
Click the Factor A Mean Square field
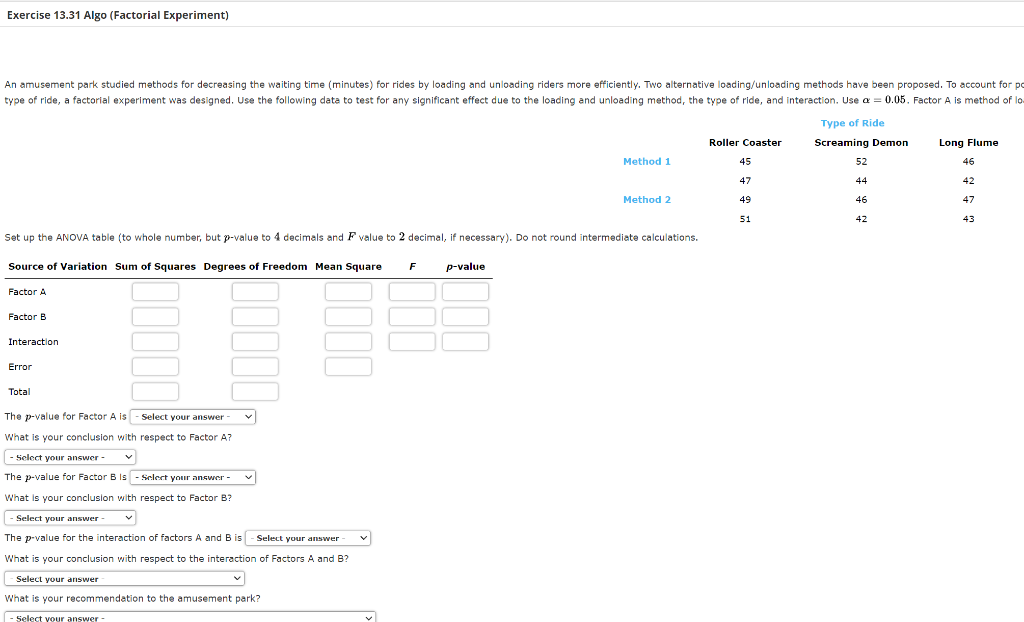pyautogui.click(x=349, y=291)
